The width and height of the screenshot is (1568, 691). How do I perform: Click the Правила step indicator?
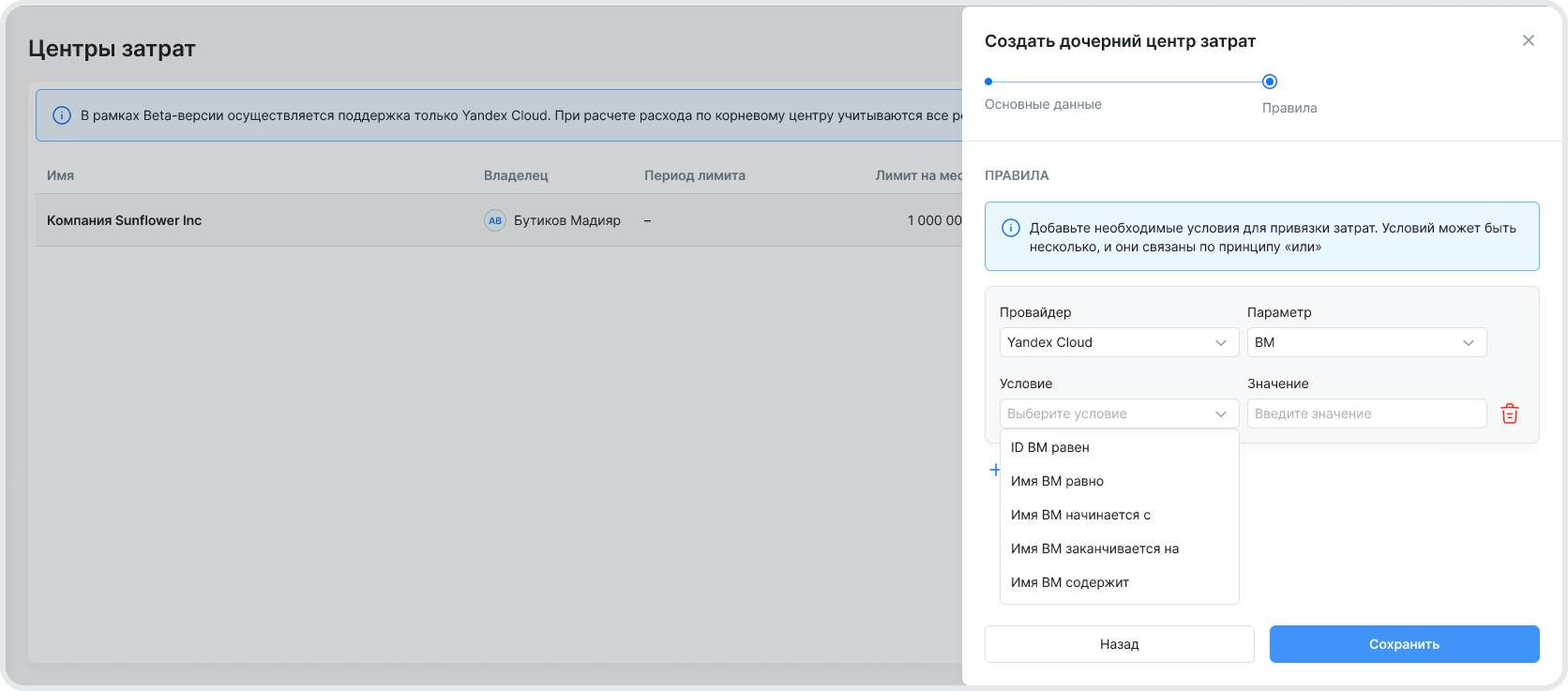click(1269, 83)
